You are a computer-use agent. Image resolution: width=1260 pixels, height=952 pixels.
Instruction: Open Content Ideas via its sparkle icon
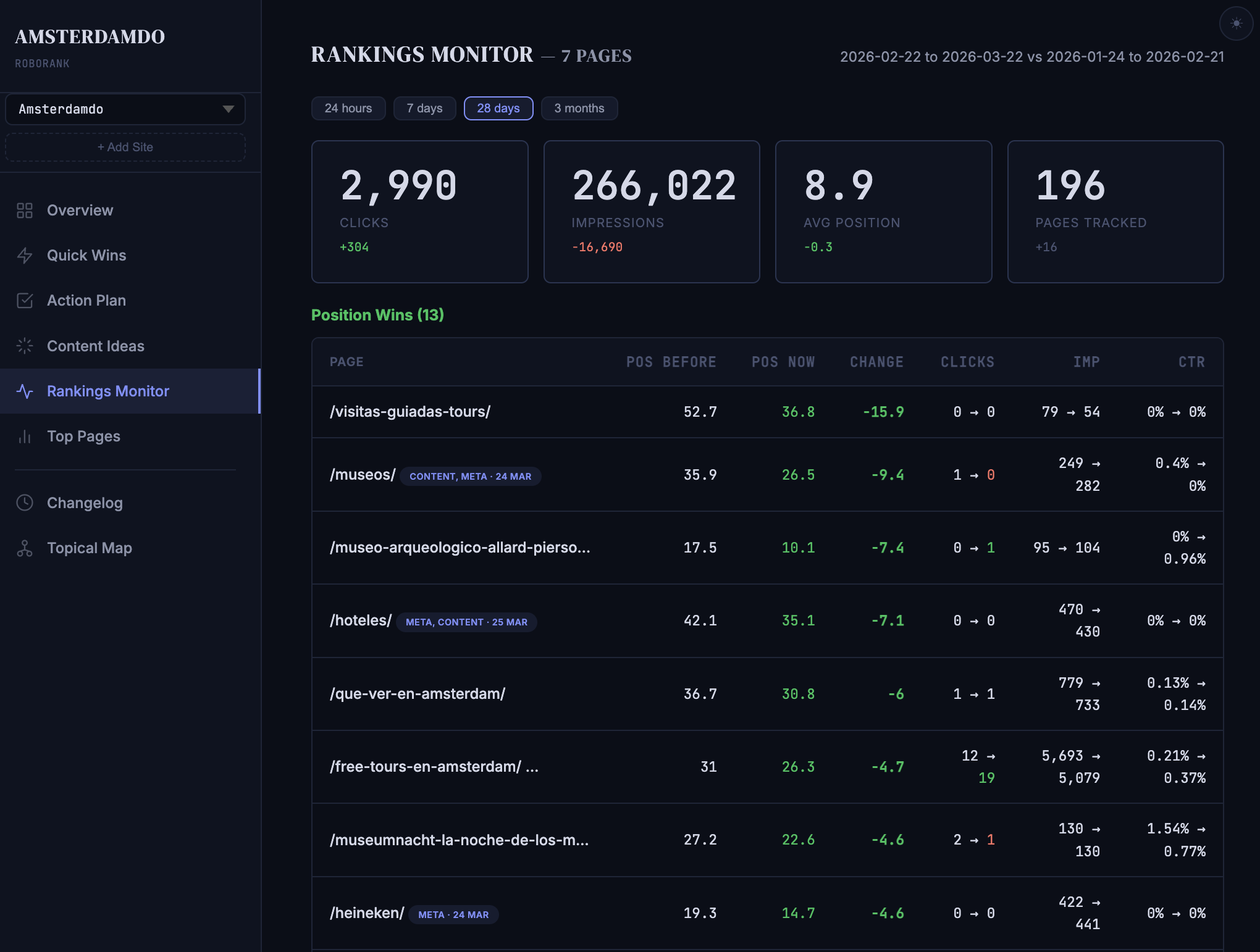(25, 346)
